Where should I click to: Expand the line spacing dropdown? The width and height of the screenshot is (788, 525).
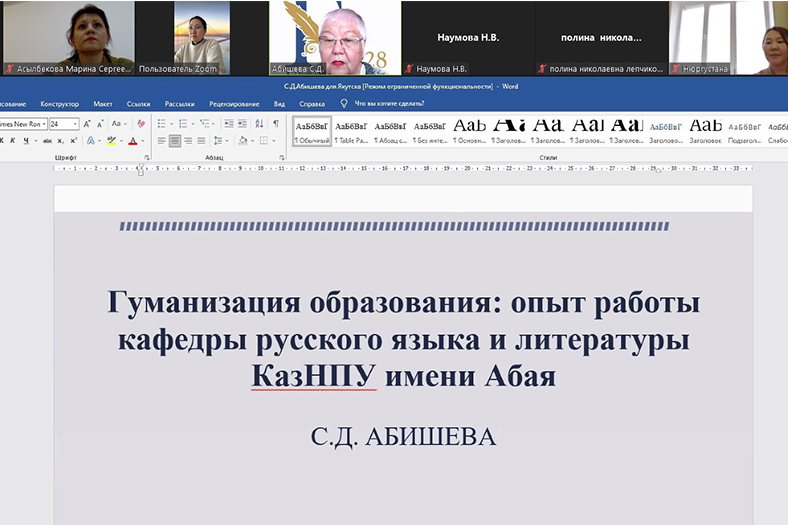[x=225, y=141]
